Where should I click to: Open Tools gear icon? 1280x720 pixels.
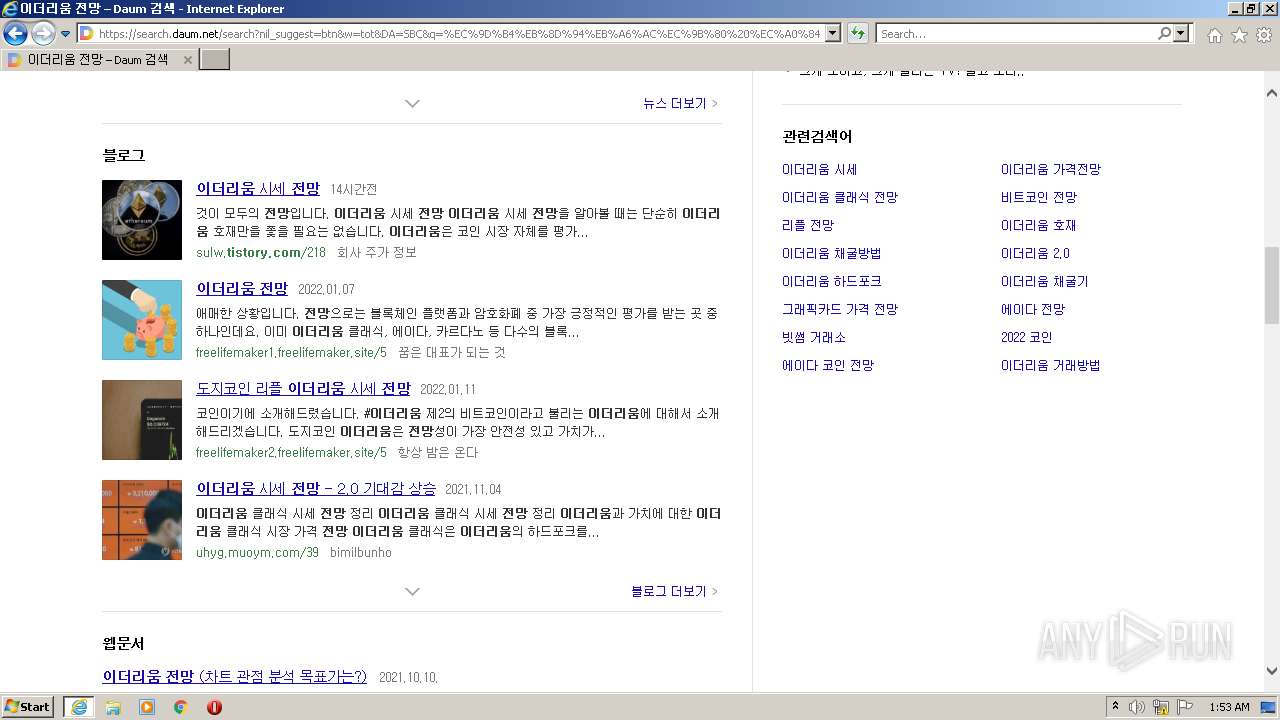(x=1264, y=35)
